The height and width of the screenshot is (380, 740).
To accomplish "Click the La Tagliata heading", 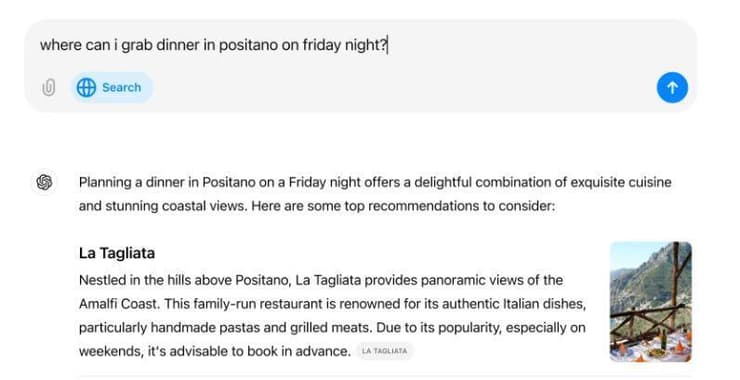I will pos(117,253).
